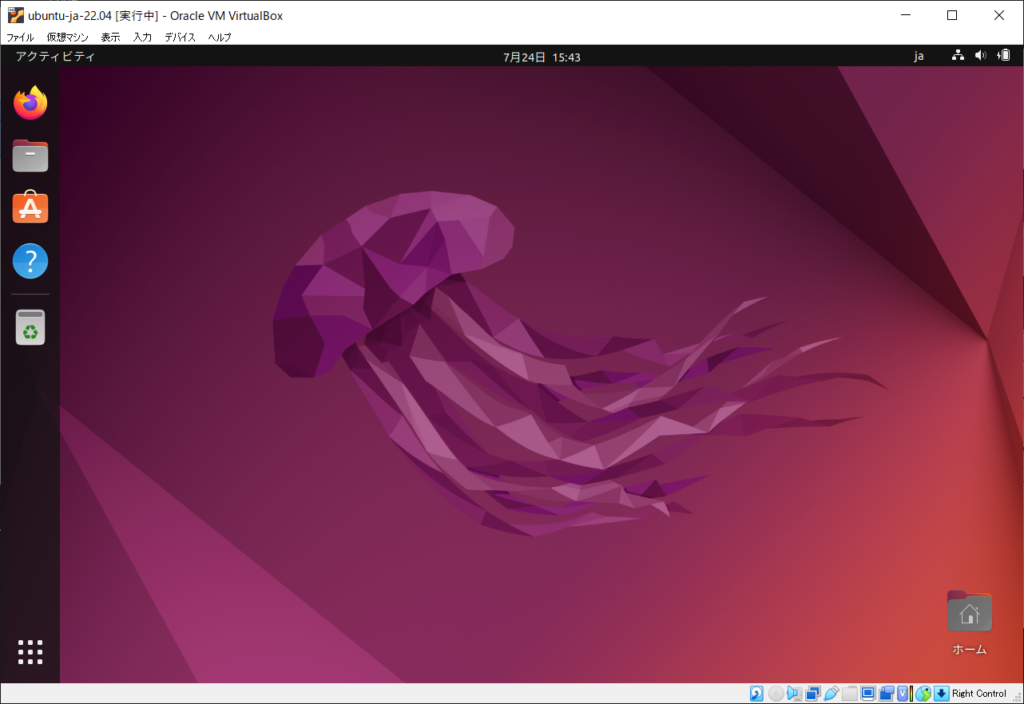The image size is (1024, 704).
Task: Minimize the VirtualBox window
Action: click(905, 15)
